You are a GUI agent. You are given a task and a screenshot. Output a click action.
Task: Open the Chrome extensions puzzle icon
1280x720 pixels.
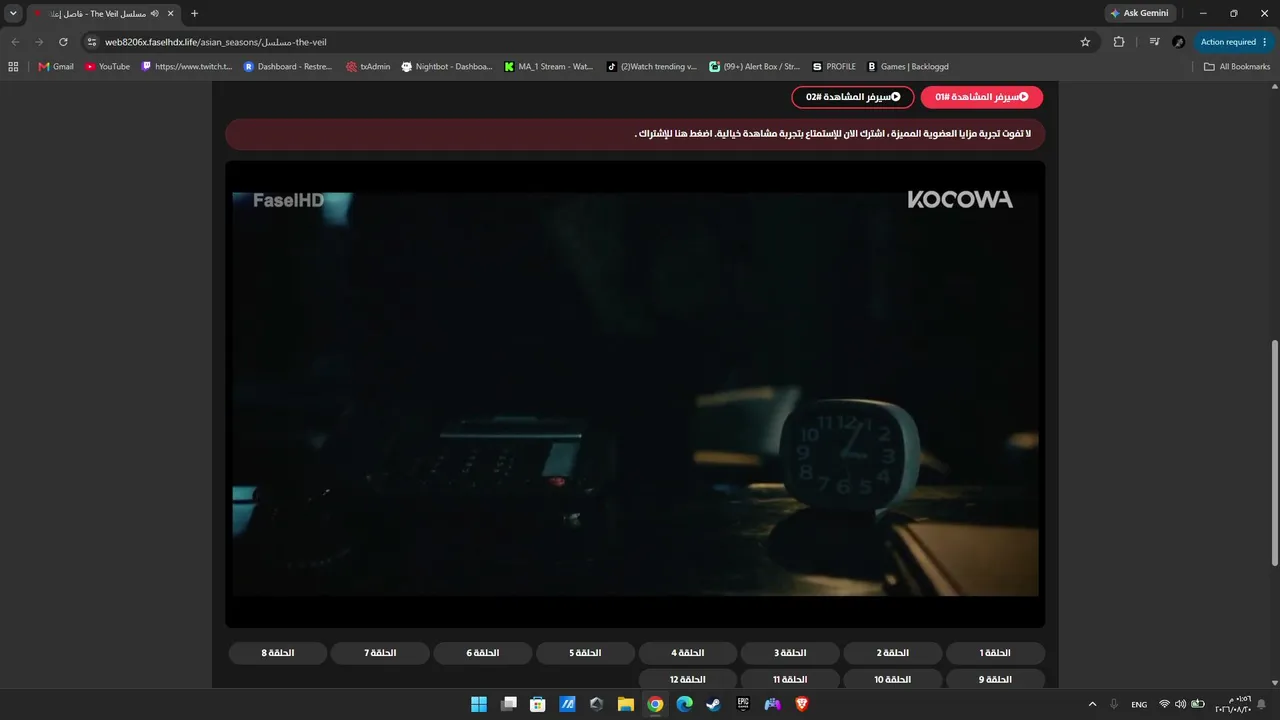pos(1119,42)
